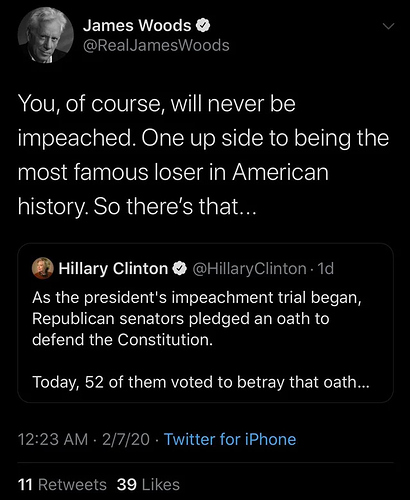Open Hillary Clinton's small avatar

click(43, 268)
